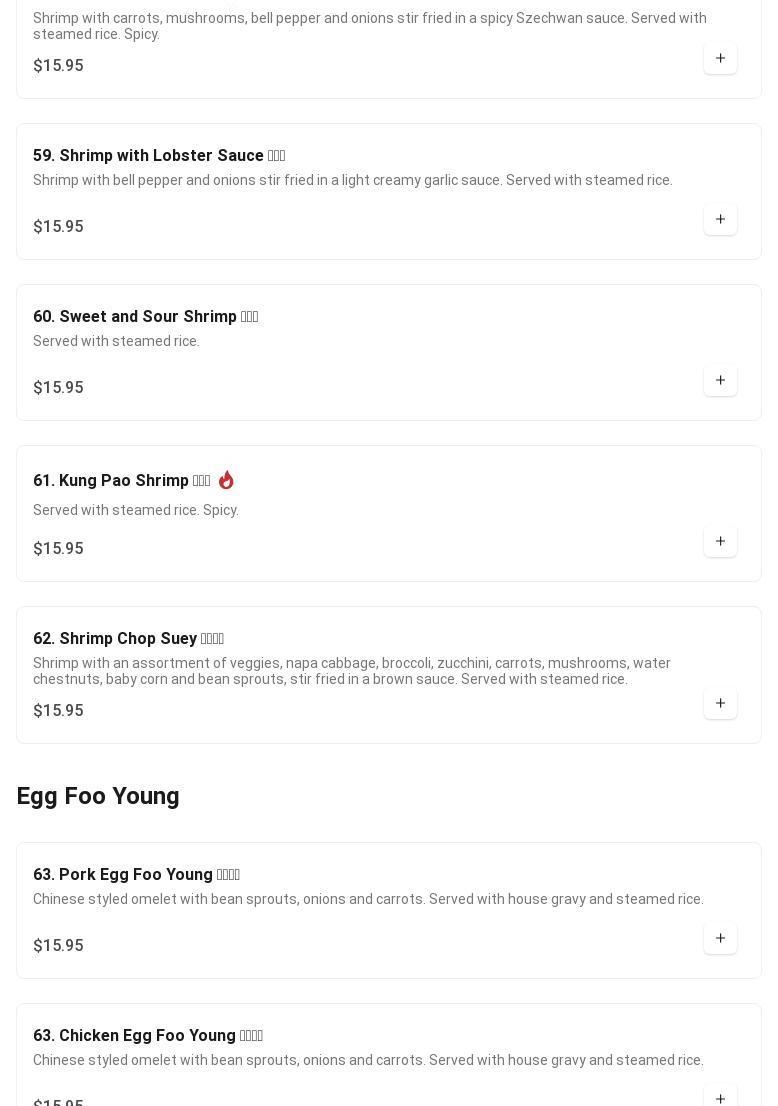This screenshot has width=778, height=1106.
Task: Add Shrimp with Lobster Sauce to order
Action: pos(720,219)
